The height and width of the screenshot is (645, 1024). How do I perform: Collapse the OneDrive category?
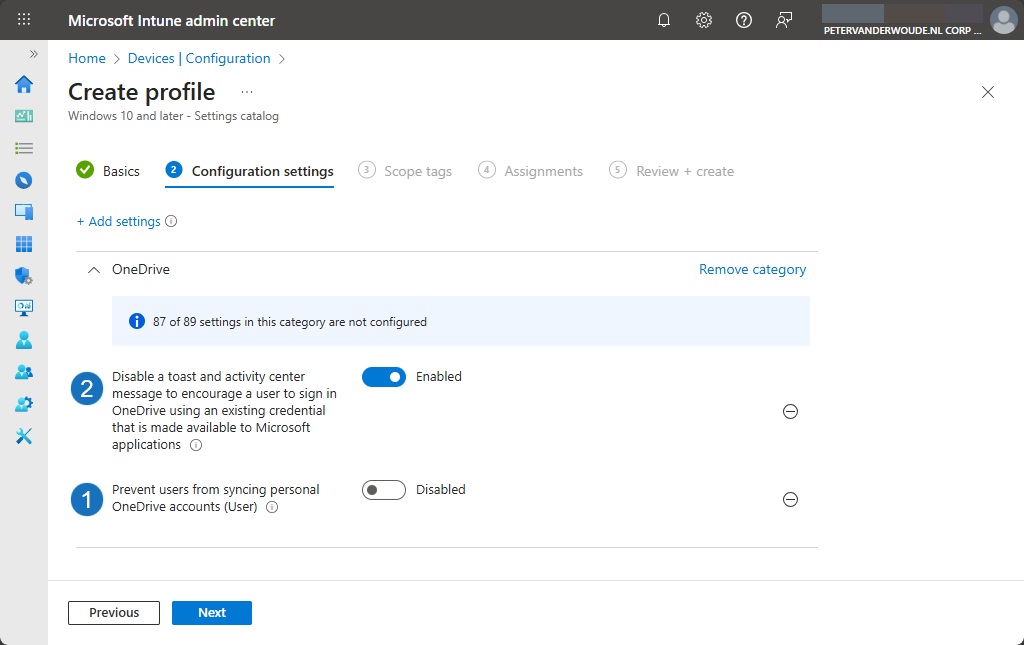click(x=94, y=270)
